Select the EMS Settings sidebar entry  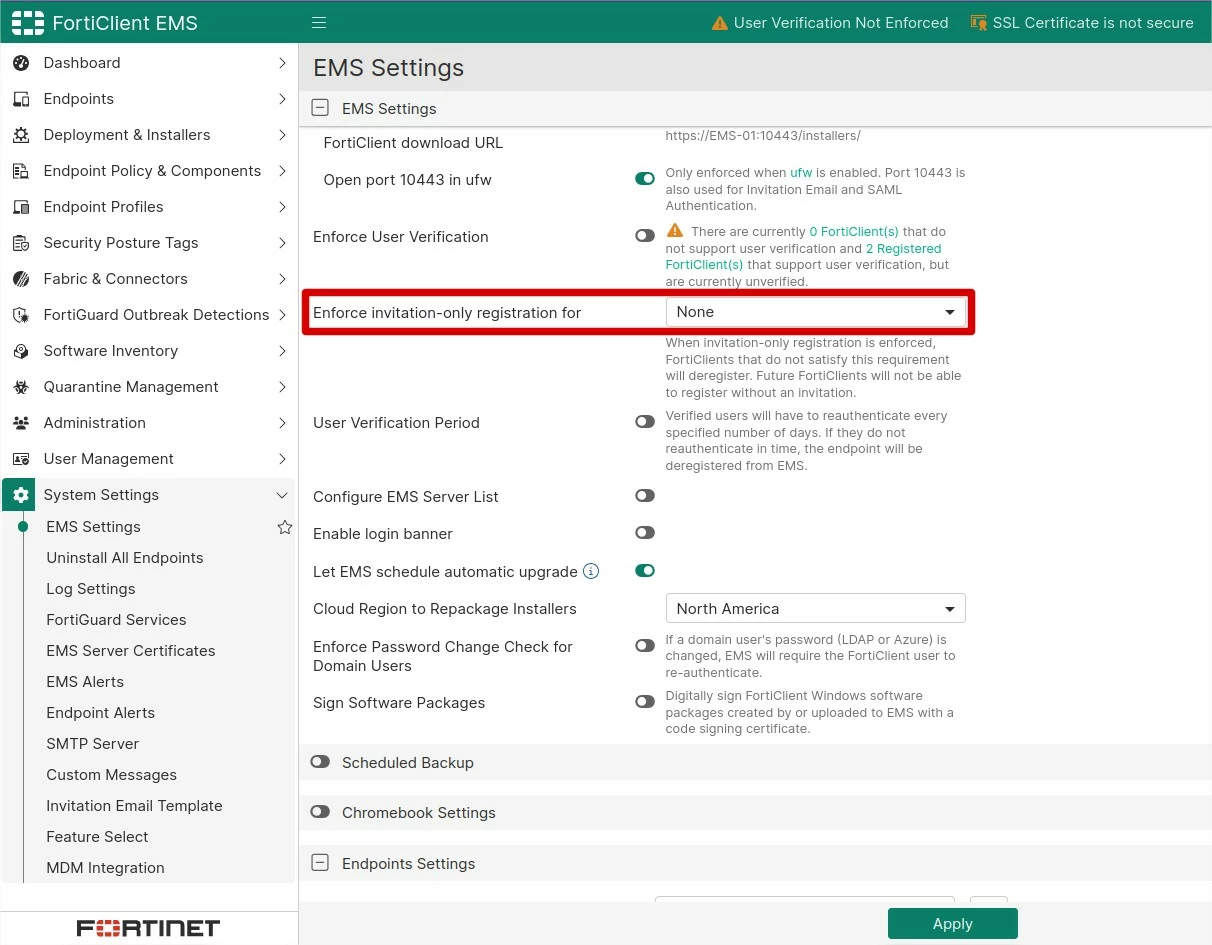pyautogui.click(x=93, y=527)
